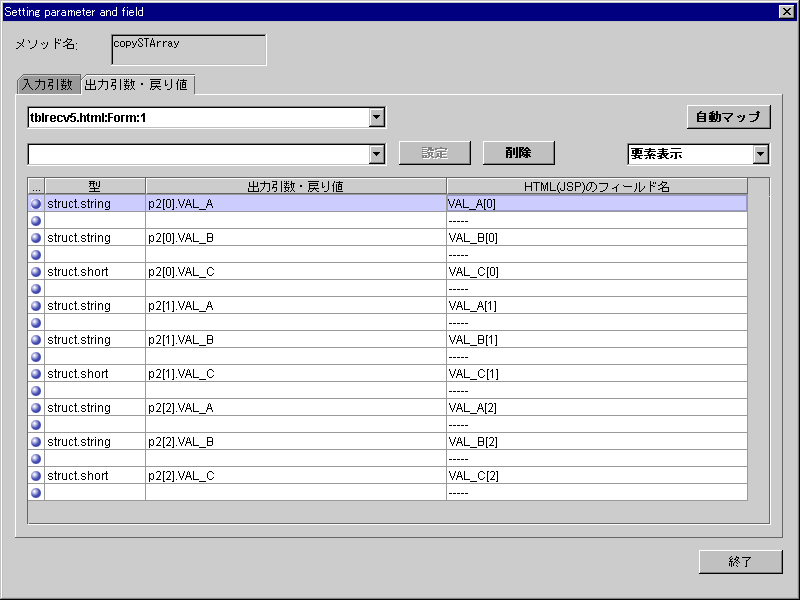The width and height of the screenshot is (800, 600).
Task: Click the blue sphere icon beside p2[0].VAL_B
Action: coord(36,238)
